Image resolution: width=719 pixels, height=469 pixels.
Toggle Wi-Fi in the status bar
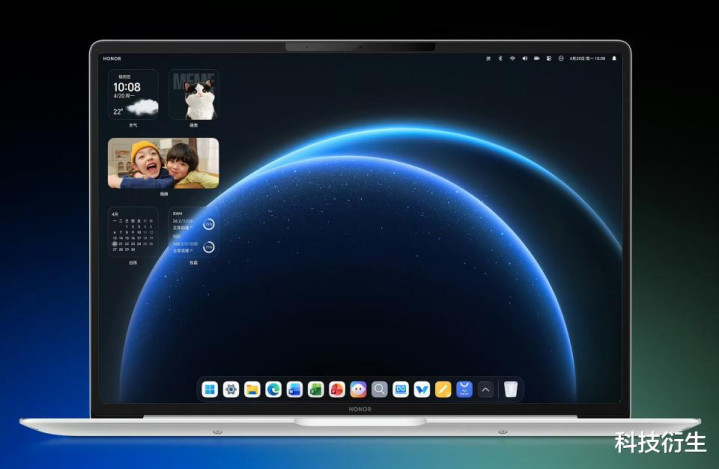coord(512,58)
